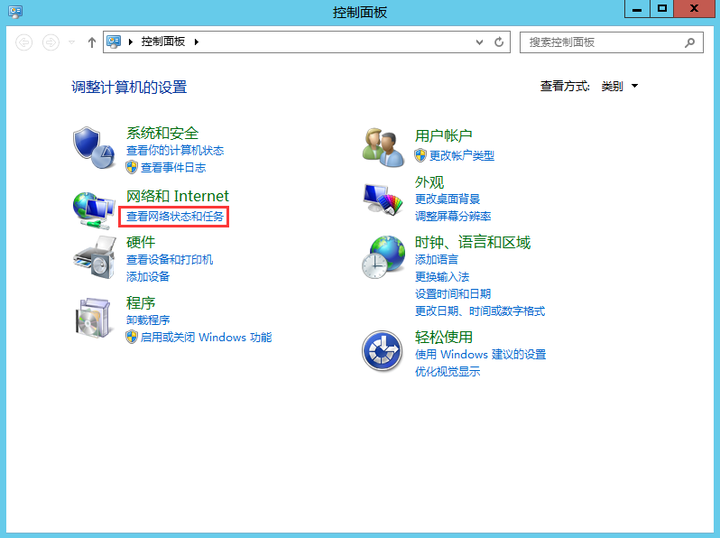Click the title bar window icon
The width and height of the screenshot is (720, 538).
point(15,11)
